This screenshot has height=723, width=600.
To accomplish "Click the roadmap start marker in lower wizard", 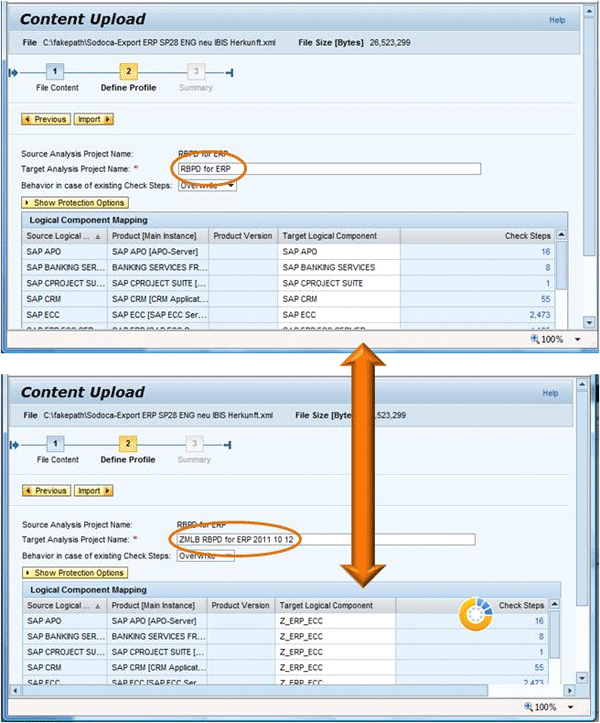I will point(13,443).
